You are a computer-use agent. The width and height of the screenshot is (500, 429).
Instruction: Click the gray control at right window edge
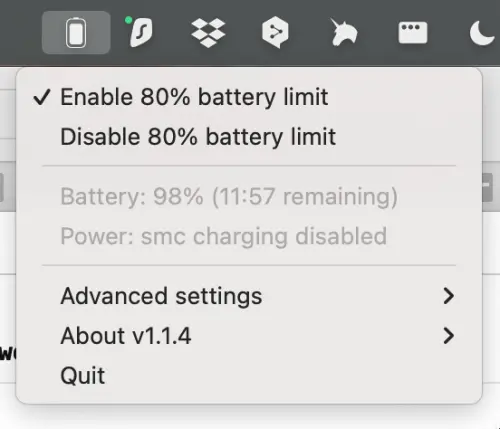coord(488,187)
